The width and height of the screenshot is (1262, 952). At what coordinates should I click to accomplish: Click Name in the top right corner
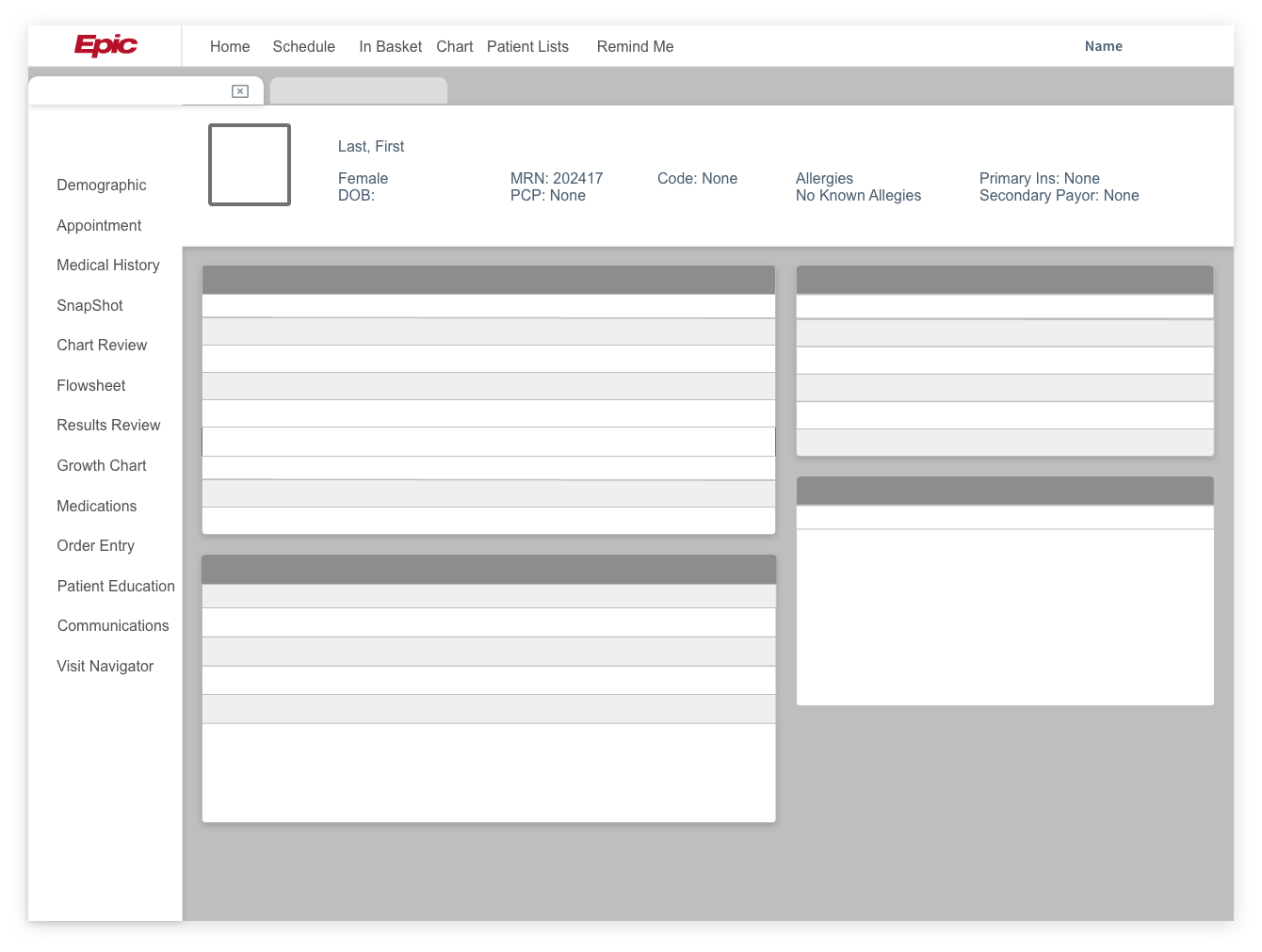point(1103,46)
